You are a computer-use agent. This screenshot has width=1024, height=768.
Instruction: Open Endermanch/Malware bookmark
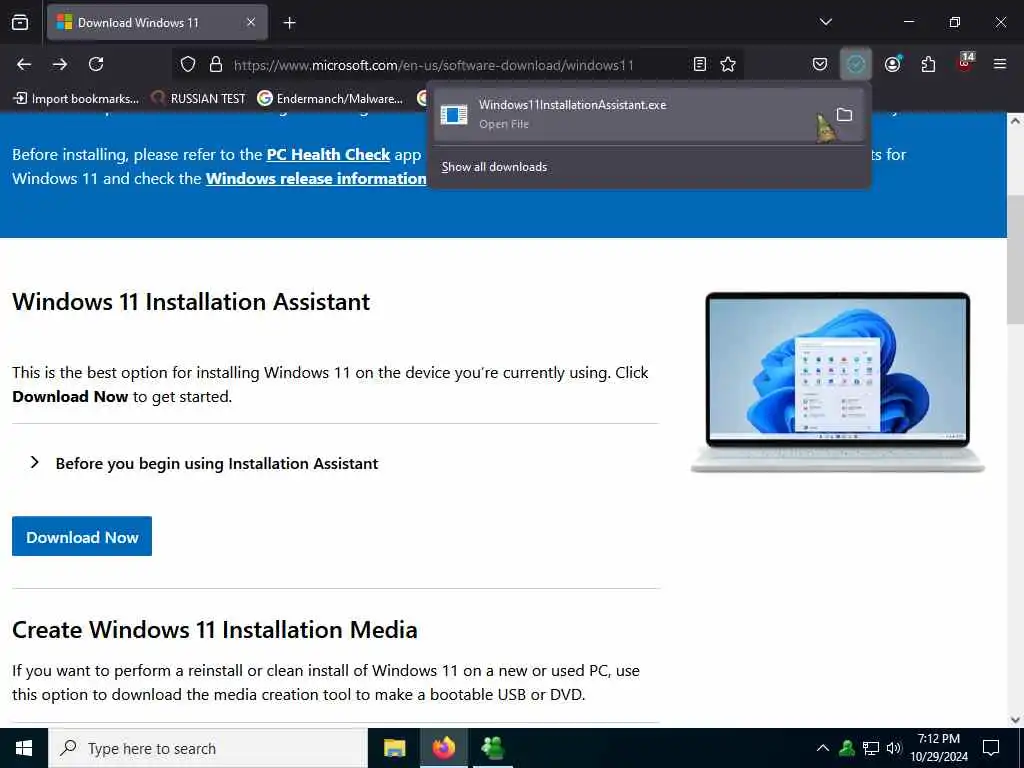tap(330, 99)
